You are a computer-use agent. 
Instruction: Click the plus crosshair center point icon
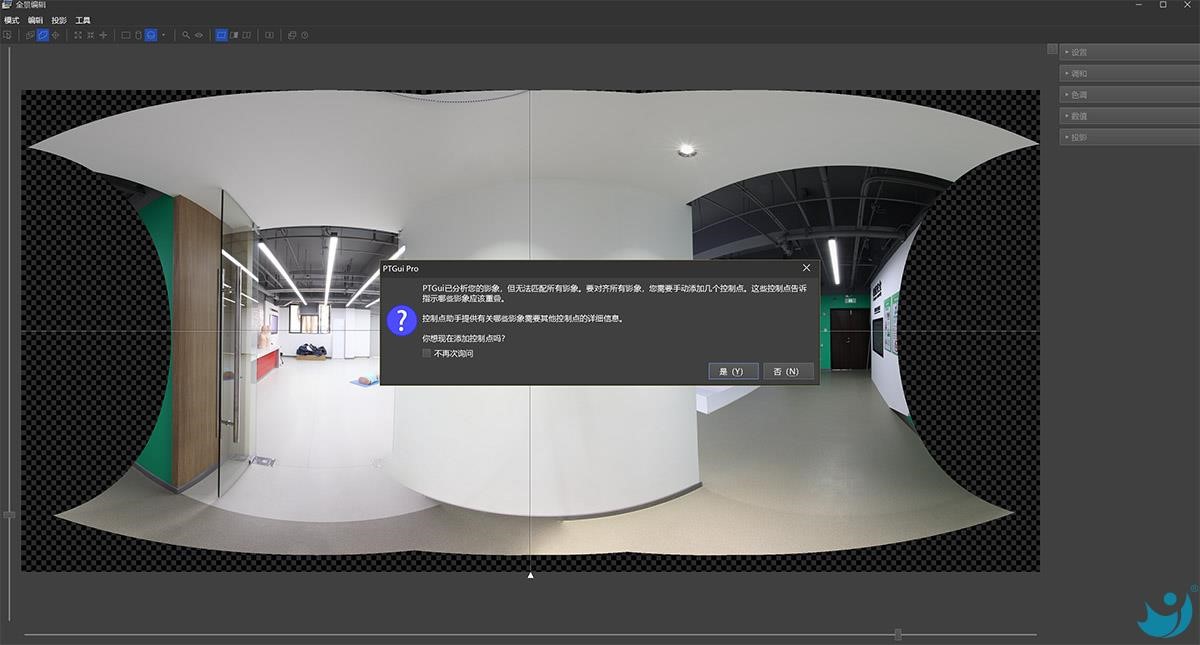pos(103,35)
